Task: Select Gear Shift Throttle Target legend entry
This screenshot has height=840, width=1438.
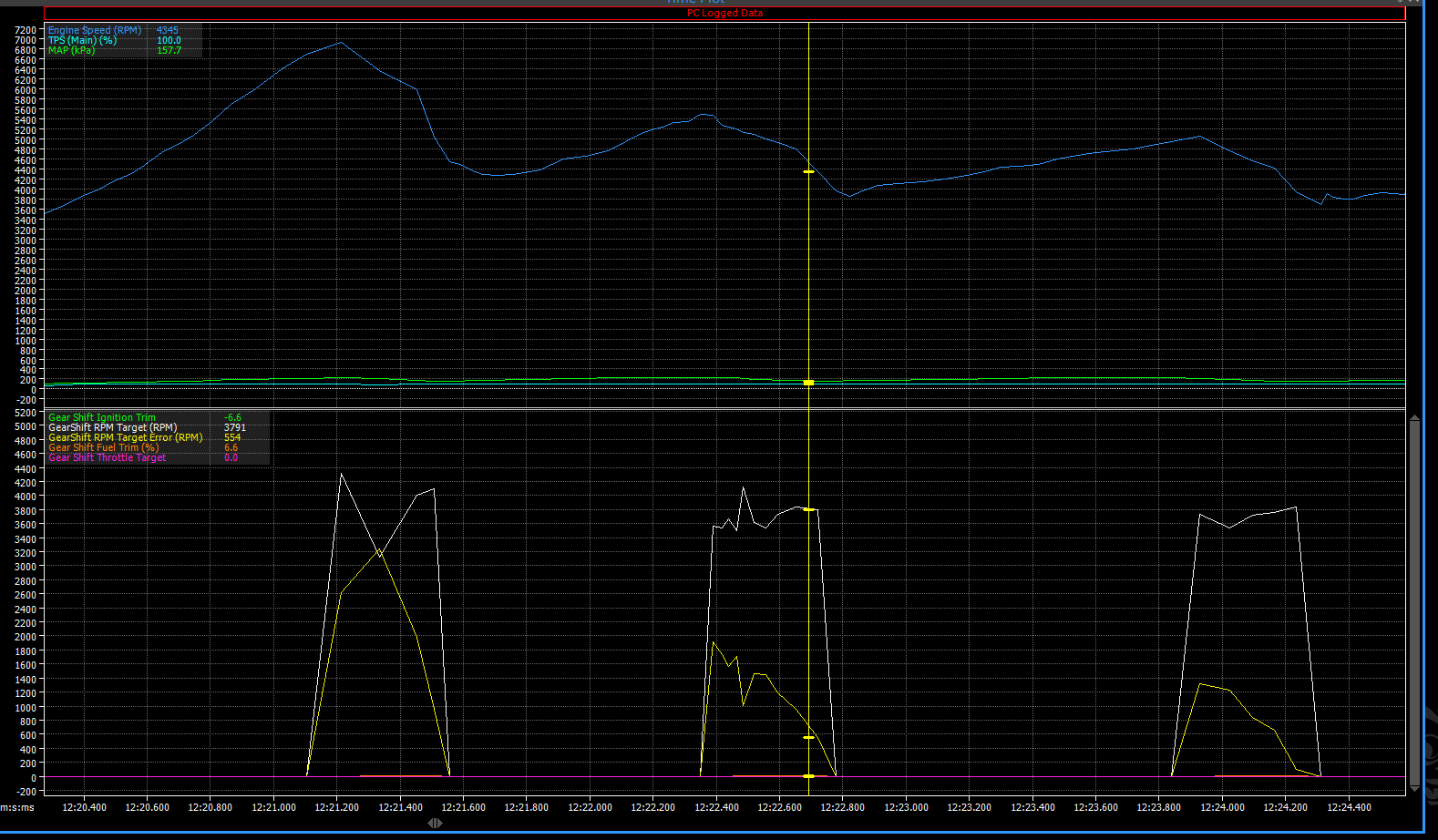Action: coord(107,457)
